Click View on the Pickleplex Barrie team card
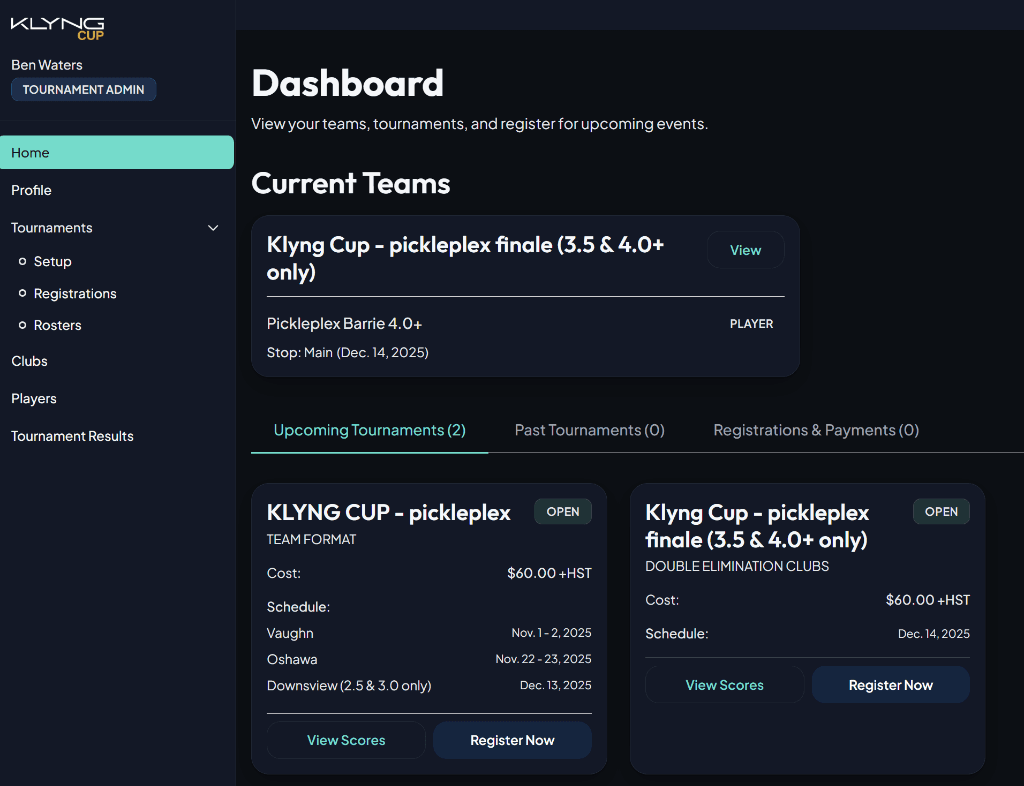The width and height of the screenshot is (1024, 786). (745, 249)
